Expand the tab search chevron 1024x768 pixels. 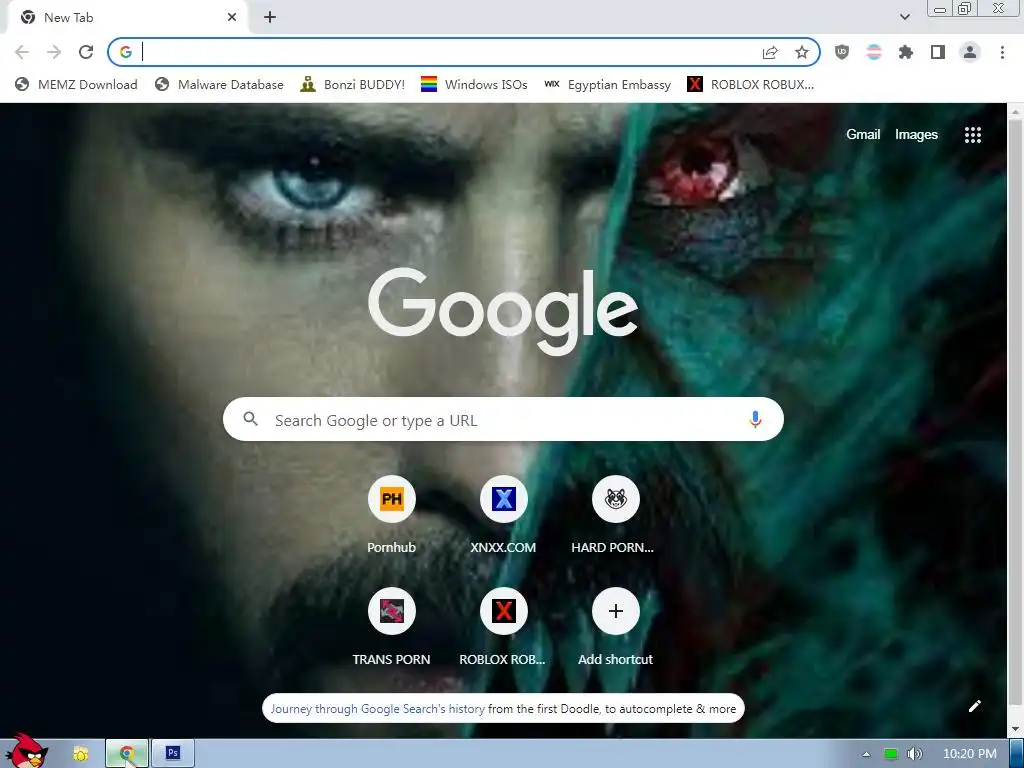pos(904,17)
